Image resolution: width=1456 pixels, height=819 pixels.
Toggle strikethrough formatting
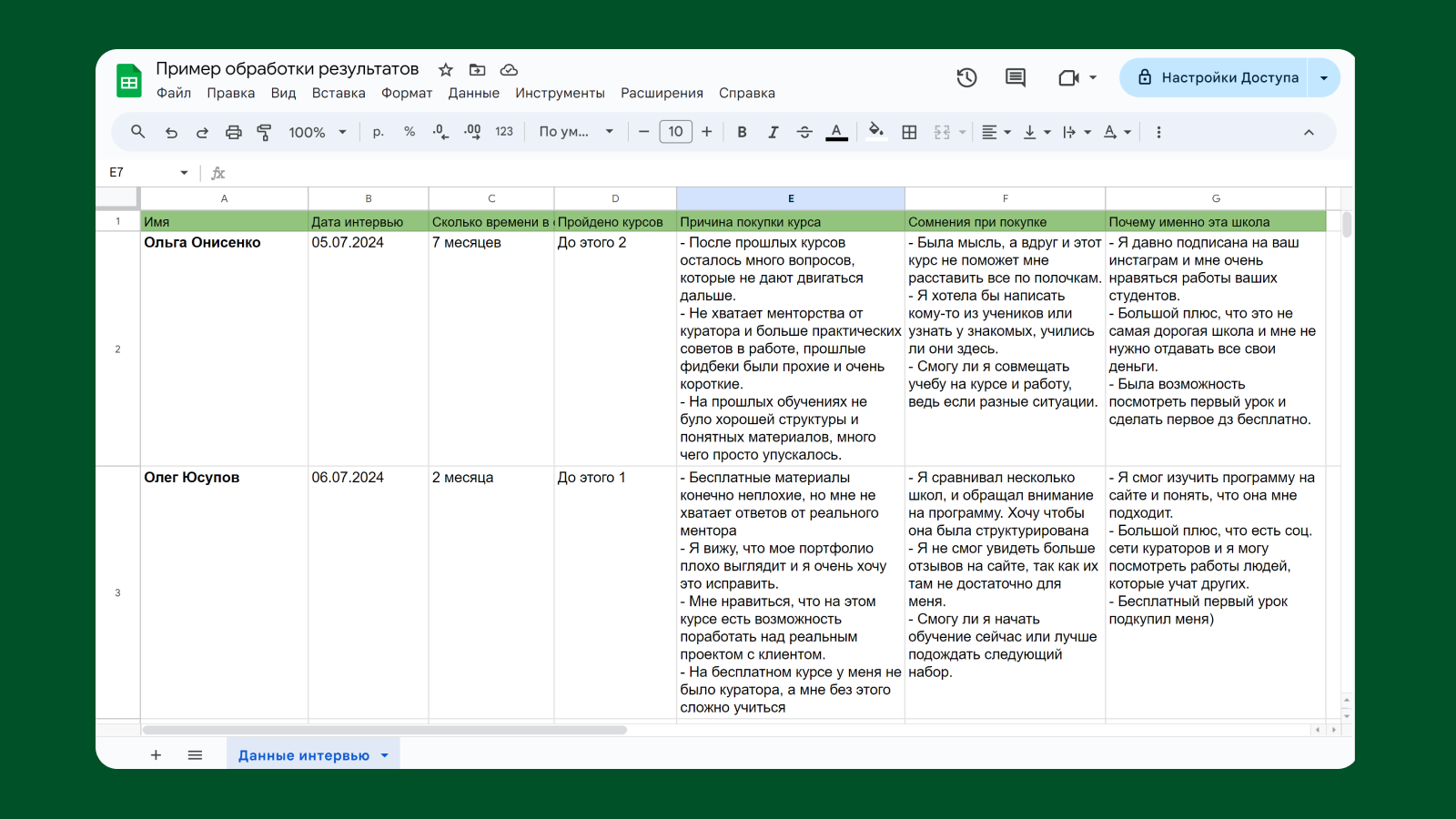coord(804,132)
